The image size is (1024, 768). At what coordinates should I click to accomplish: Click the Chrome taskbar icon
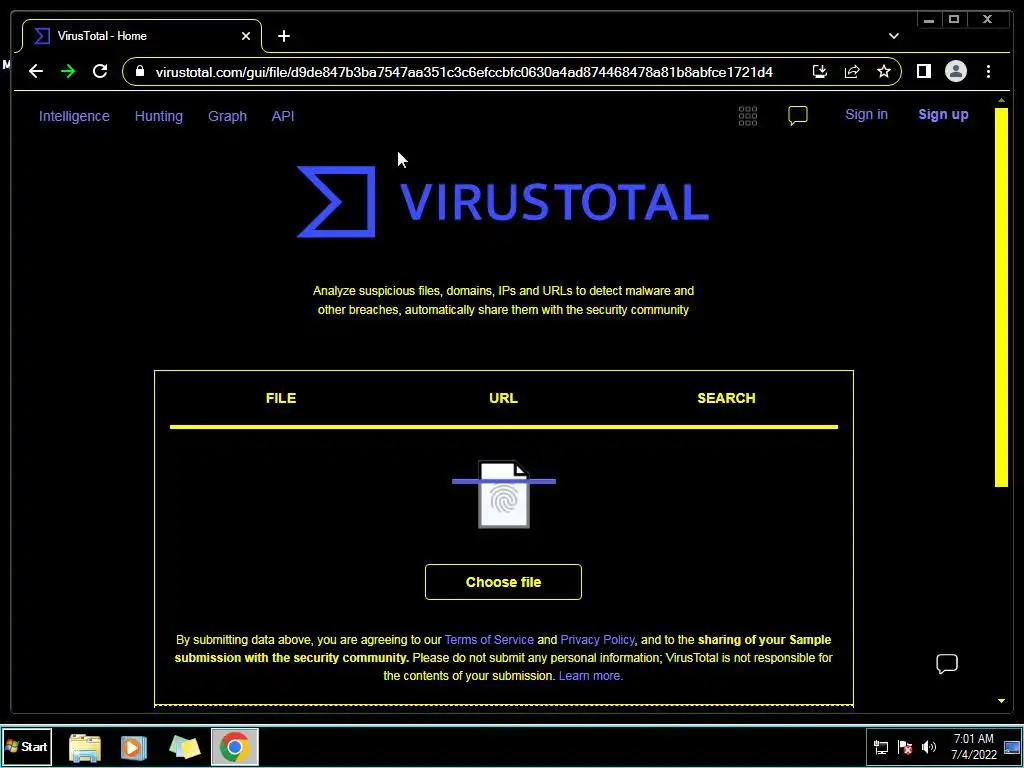[234, 746]
